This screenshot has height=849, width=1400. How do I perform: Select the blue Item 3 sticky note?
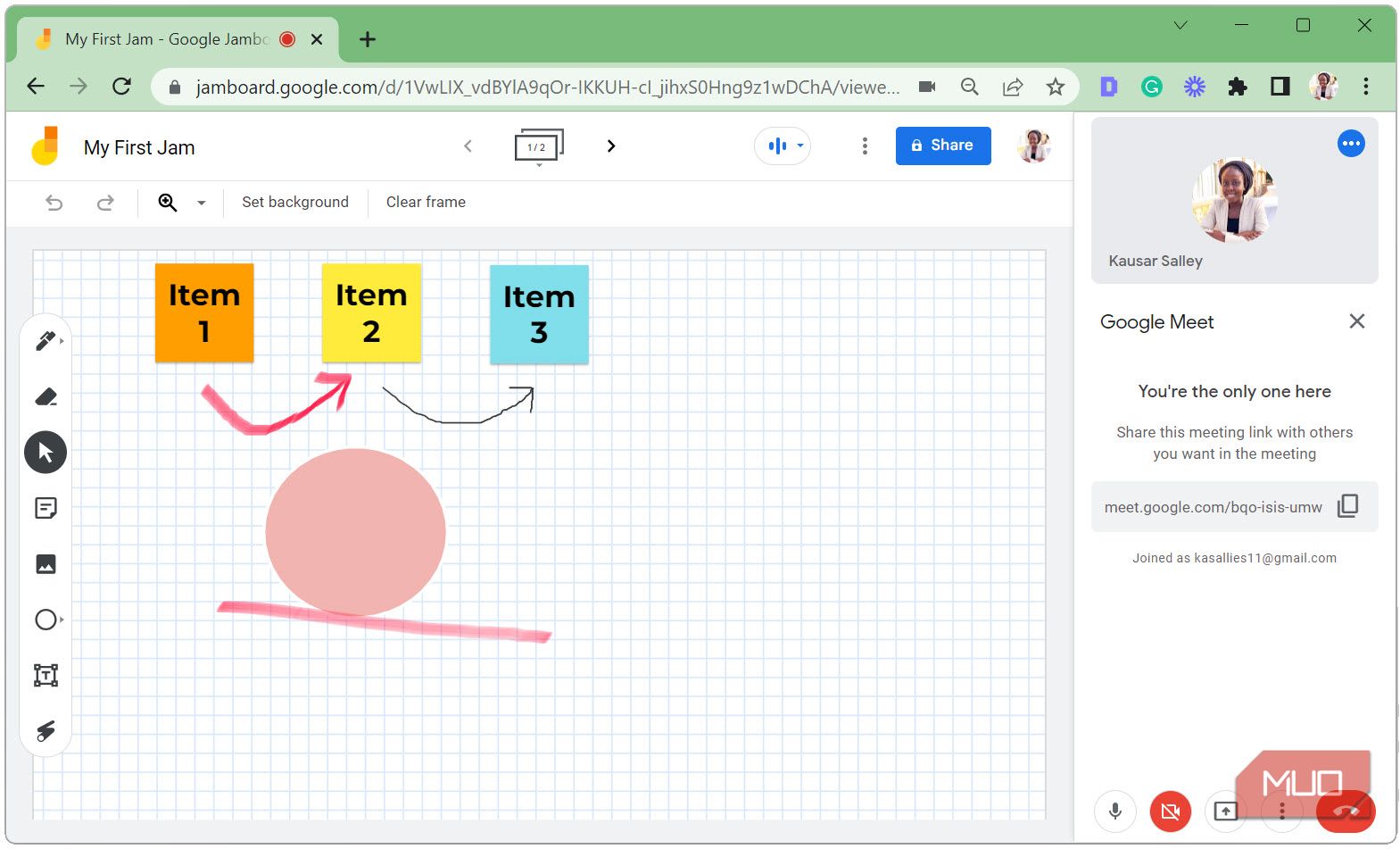click(x=539, y=314)
